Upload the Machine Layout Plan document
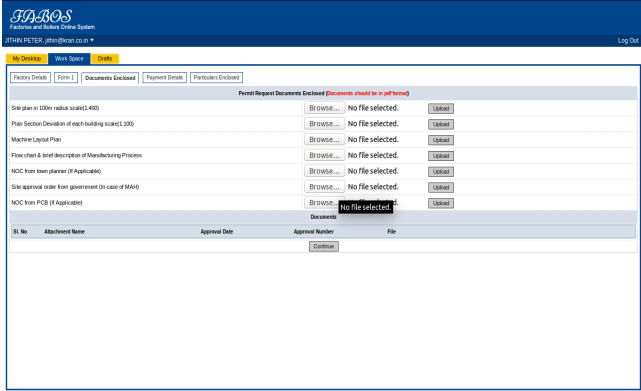641x391 pixels. click(441, 140)
